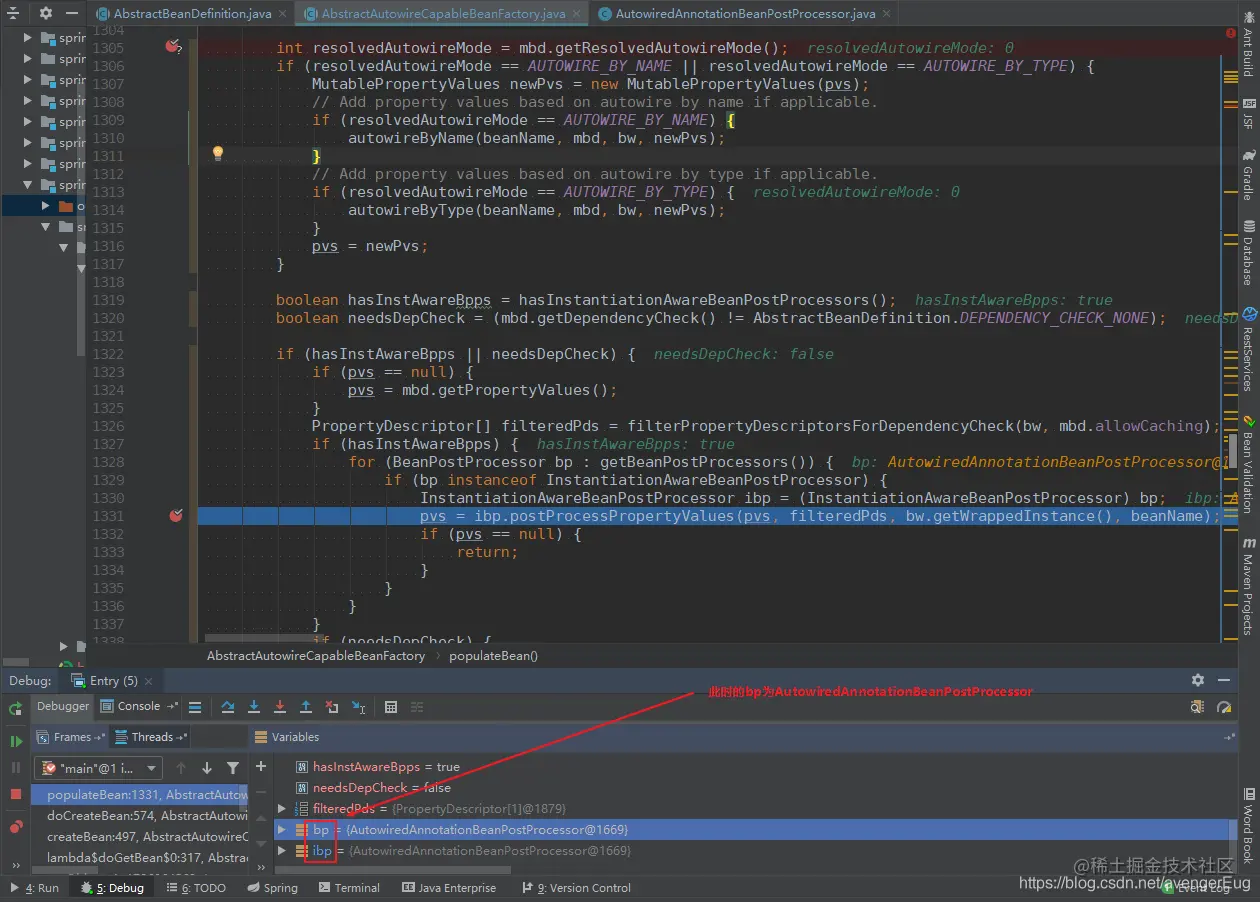The image size is (1260, 902).
Task: Click AbstractAutowireCapableBeanFactory breadcrumb
Action: [x=316, y=656]
